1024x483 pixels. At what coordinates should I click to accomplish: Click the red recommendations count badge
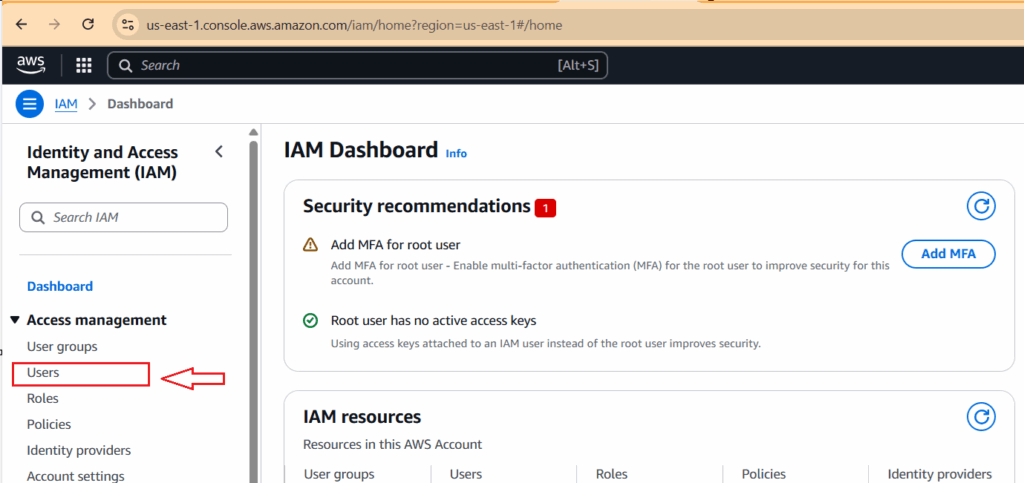pos(545,208)
